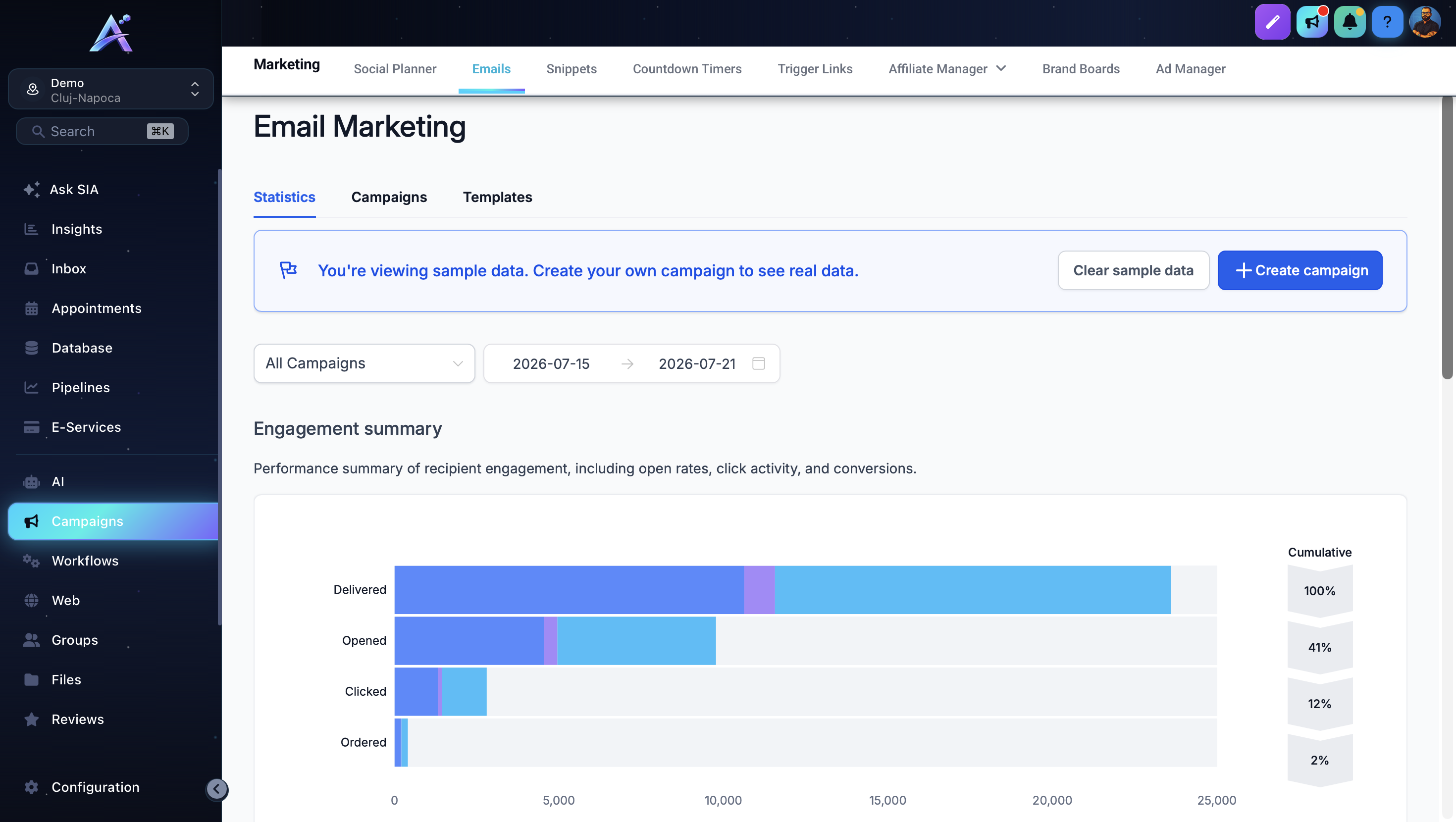Click the purple pencil edit icon
1456x822 pixels.
(x=1272, y=22)
